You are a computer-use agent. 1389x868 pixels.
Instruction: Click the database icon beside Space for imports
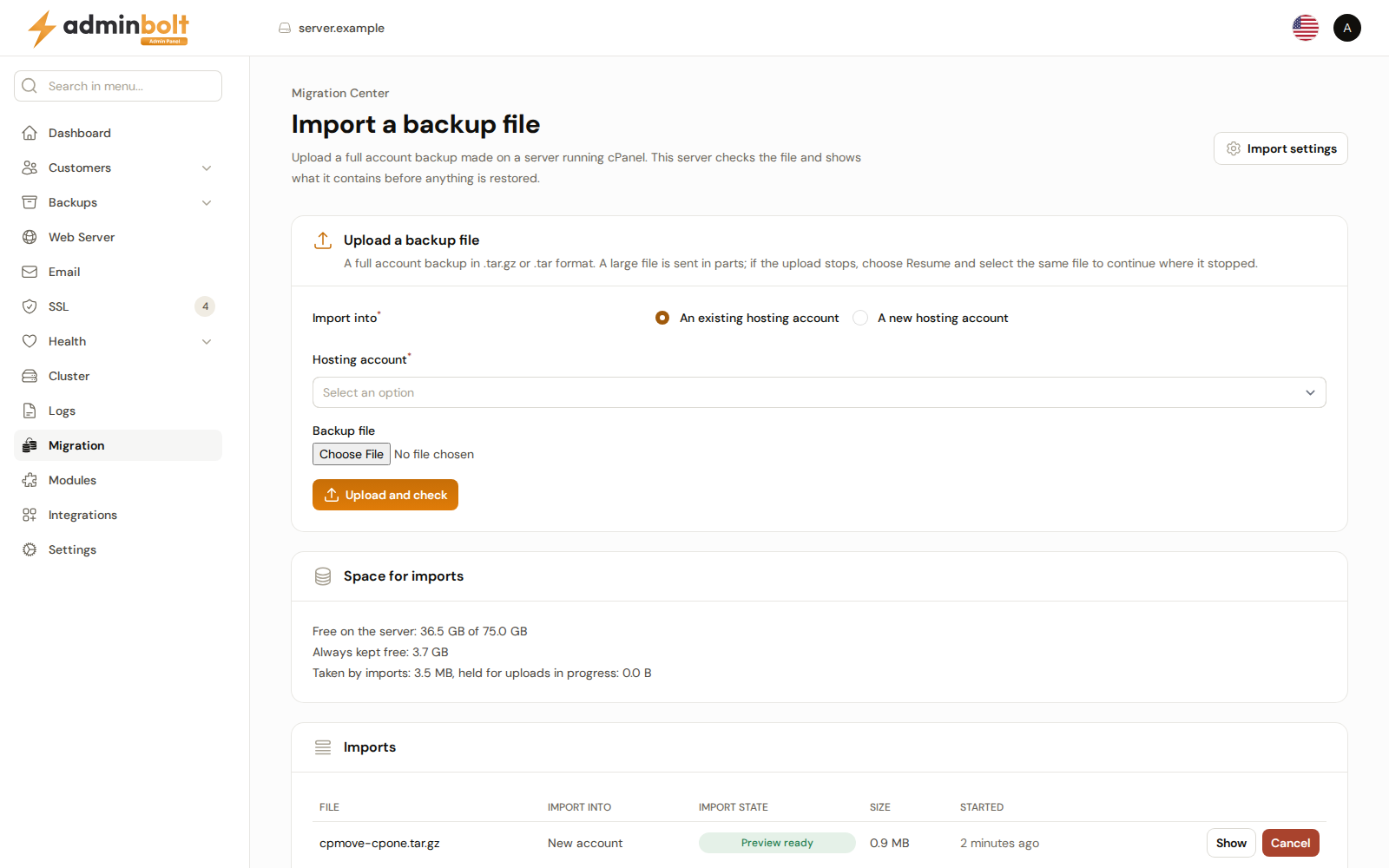click(323, 576)
